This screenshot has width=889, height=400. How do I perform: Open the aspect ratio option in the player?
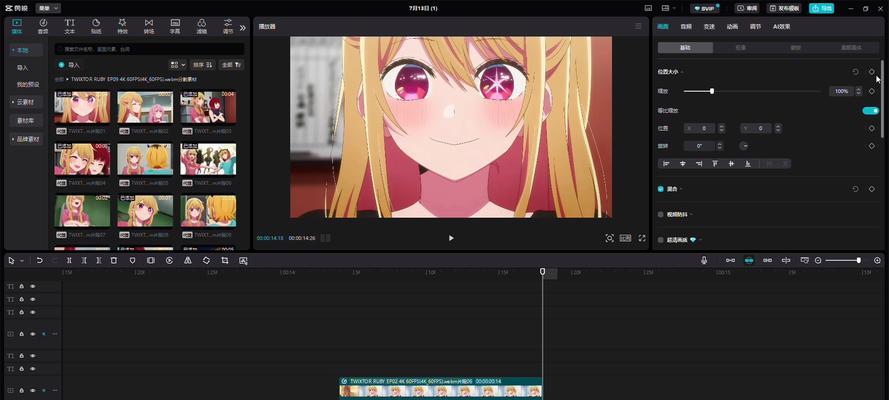click(x=625, y=238)
